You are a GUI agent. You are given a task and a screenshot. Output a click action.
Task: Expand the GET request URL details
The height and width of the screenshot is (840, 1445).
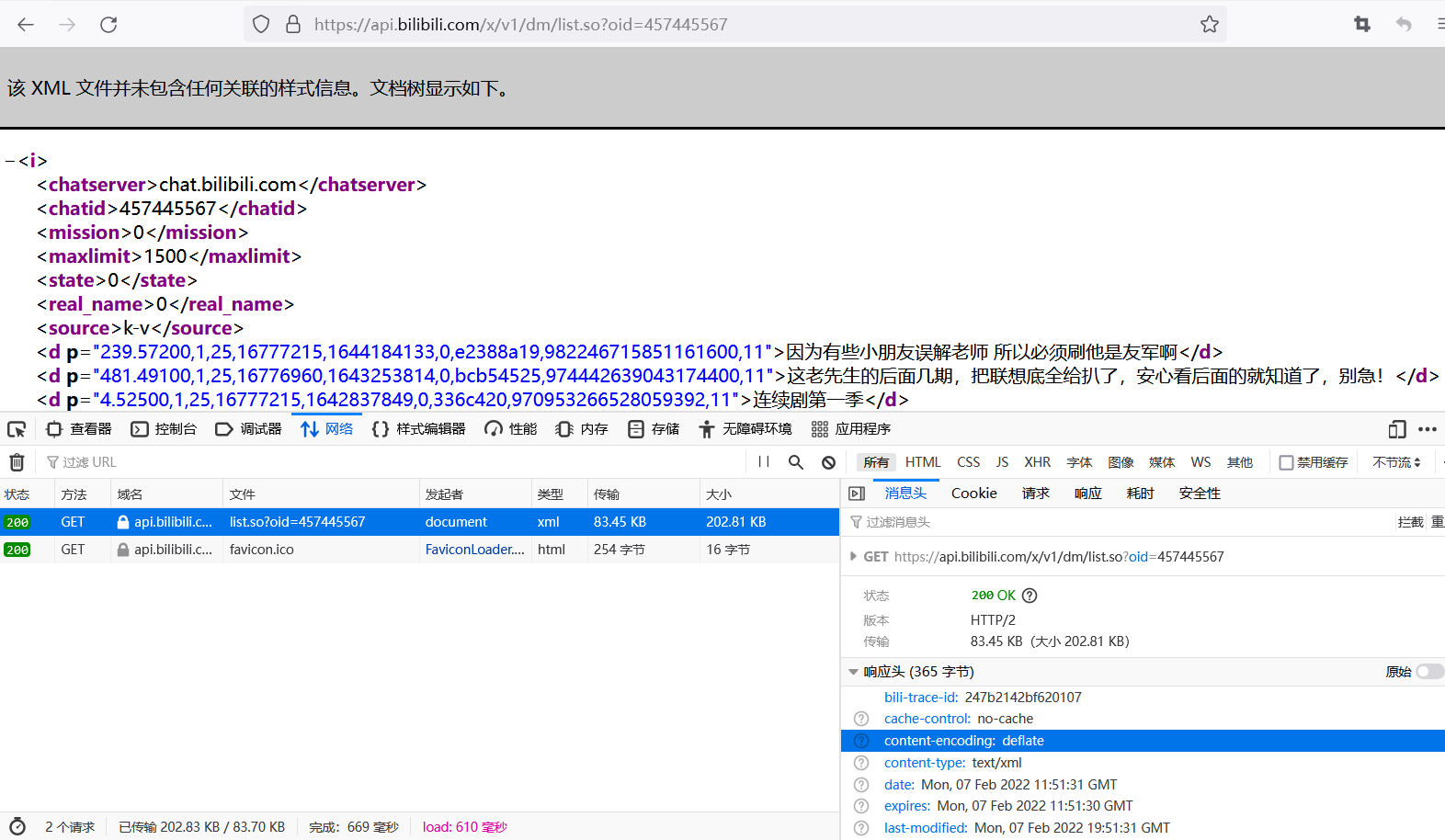coord(854,557)
